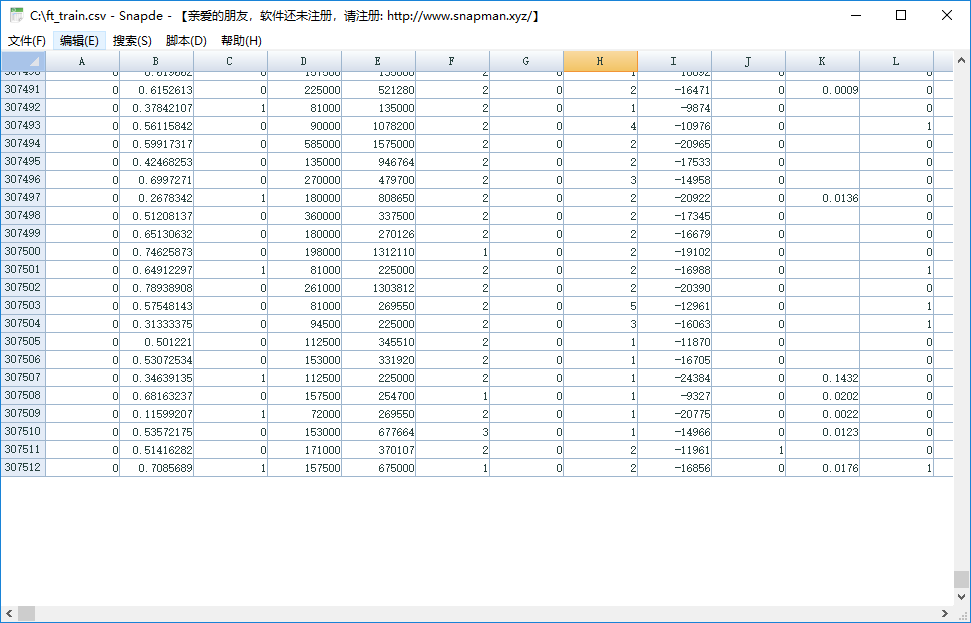Click the Snapde app icon in title bar
Image resolution: width=971 pixels, height=623 pixels.
(16, 15)
